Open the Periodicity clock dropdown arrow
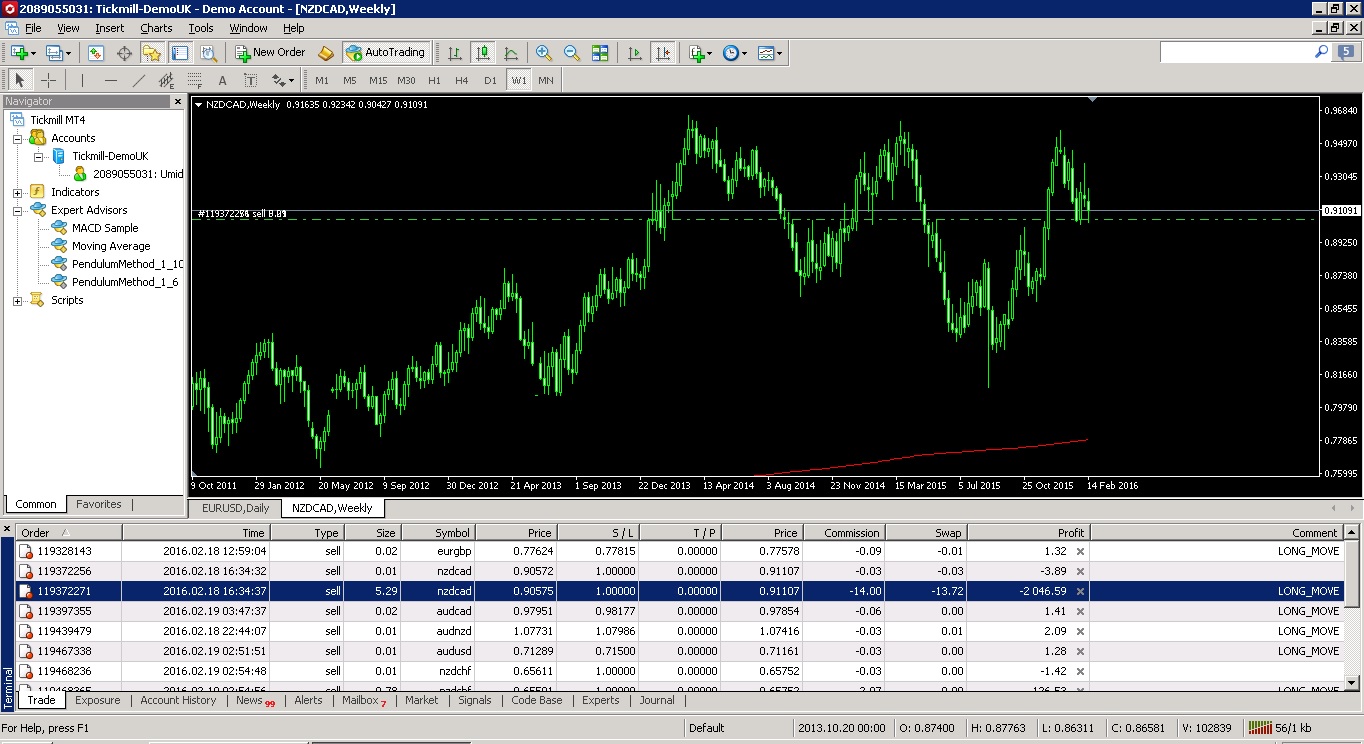 [745, 53]
